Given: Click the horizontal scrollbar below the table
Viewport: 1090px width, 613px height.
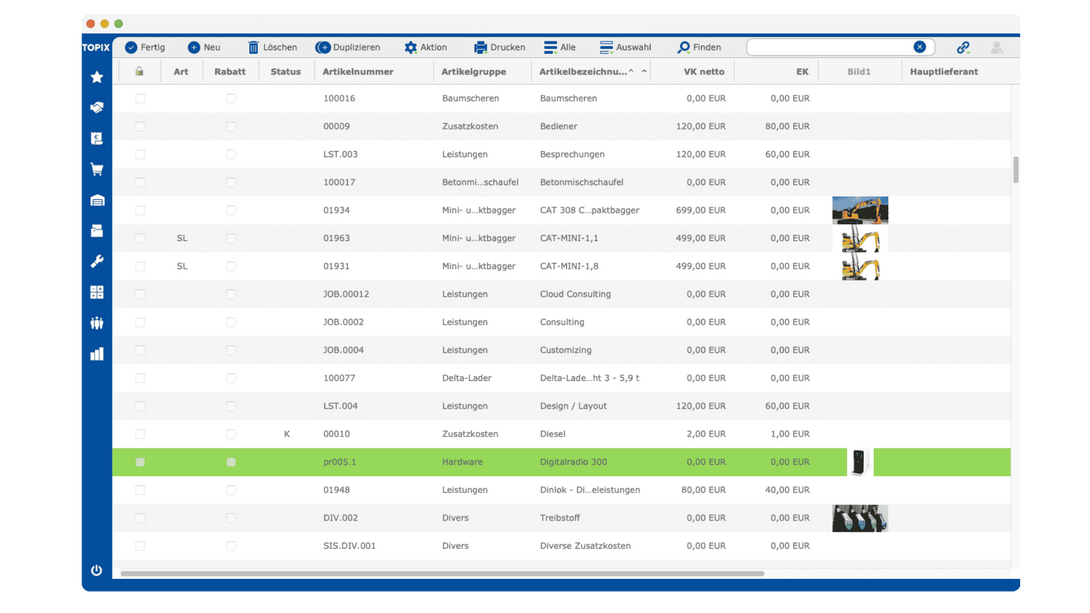Looking at the screenshot, I should click(440, 574).
